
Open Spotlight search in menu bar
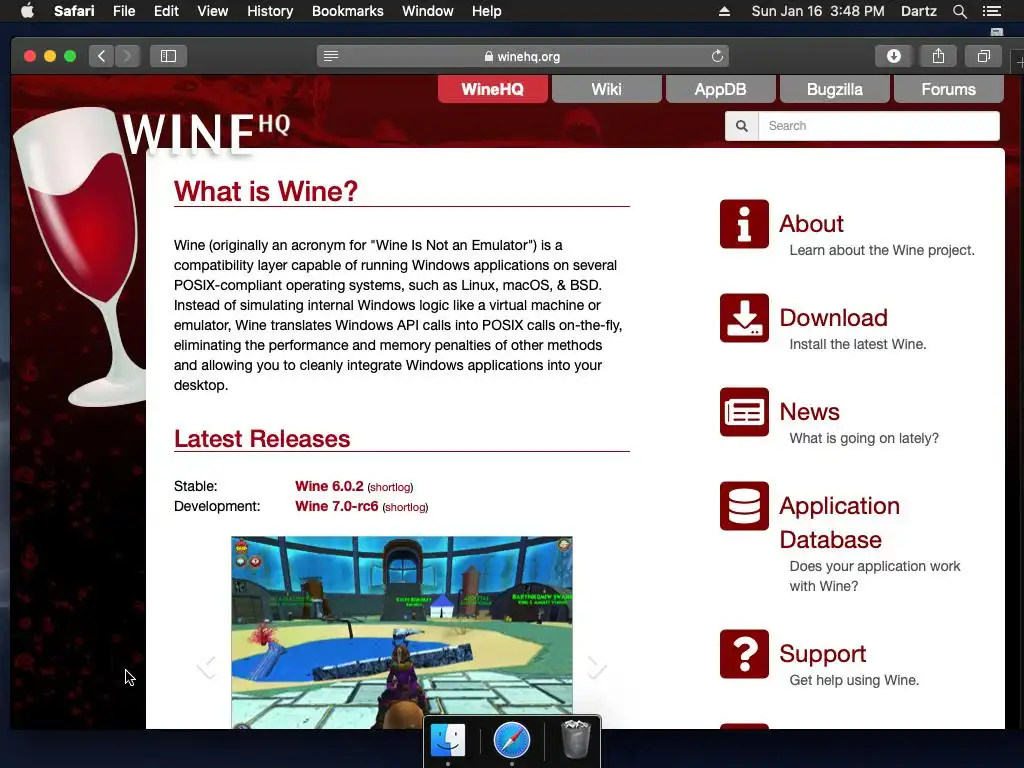pyautogui.click(x=959, y=11)
